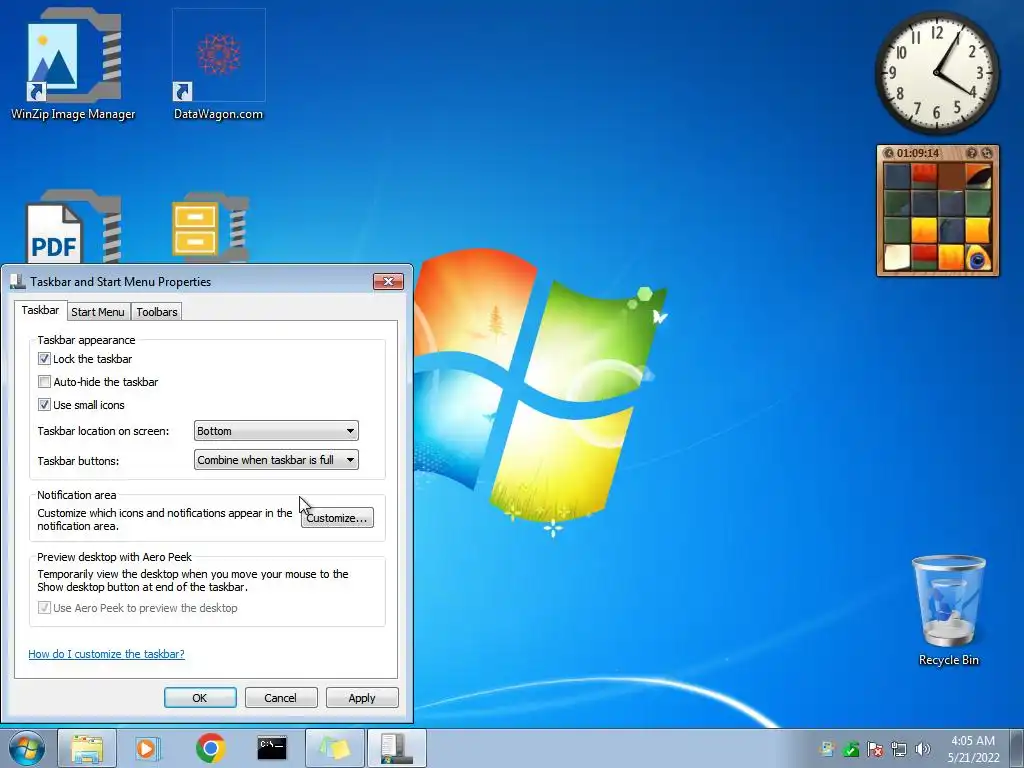Click the white puzzle tile
1024x768 pixels.
tap(897, 257)
